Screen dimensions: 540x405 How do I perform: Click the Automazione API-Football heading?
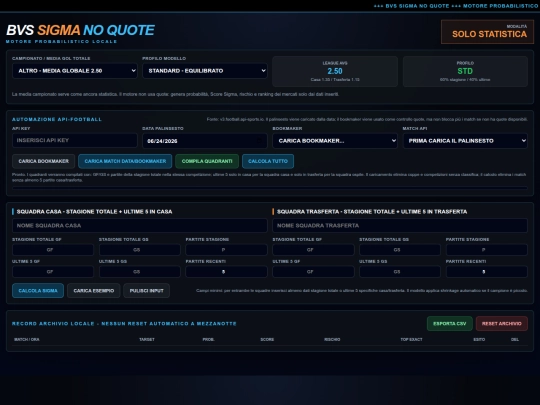point(57,120)
